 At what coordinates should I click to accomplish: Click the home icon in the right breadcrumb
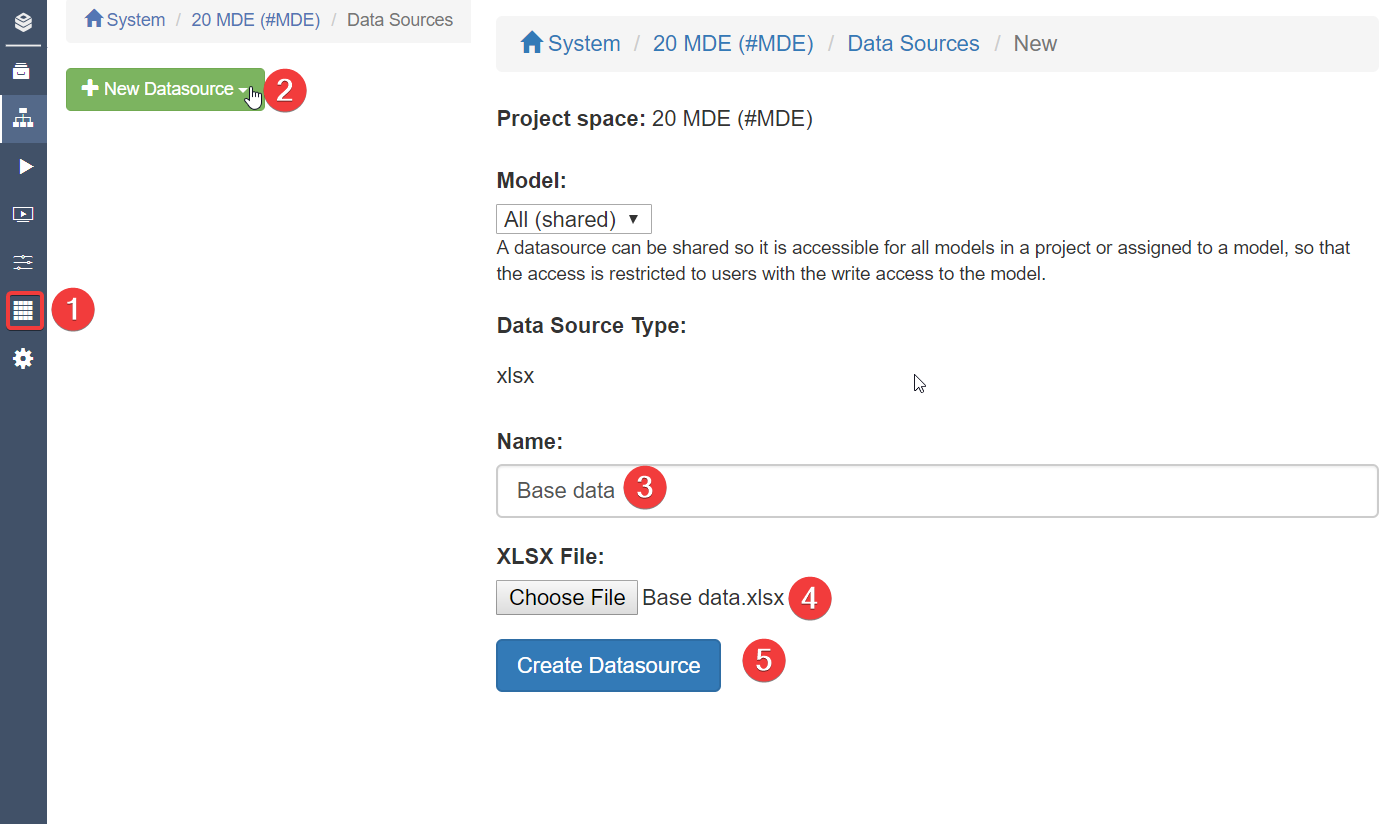point(531,43)
